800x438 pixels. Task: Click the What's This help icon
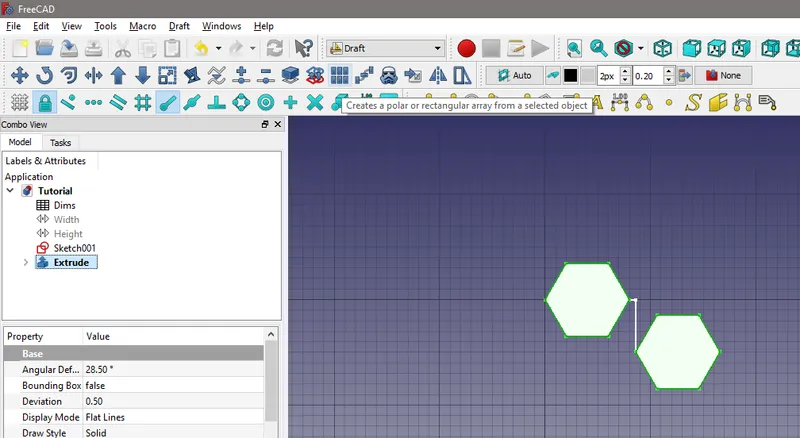click(305, 48)
